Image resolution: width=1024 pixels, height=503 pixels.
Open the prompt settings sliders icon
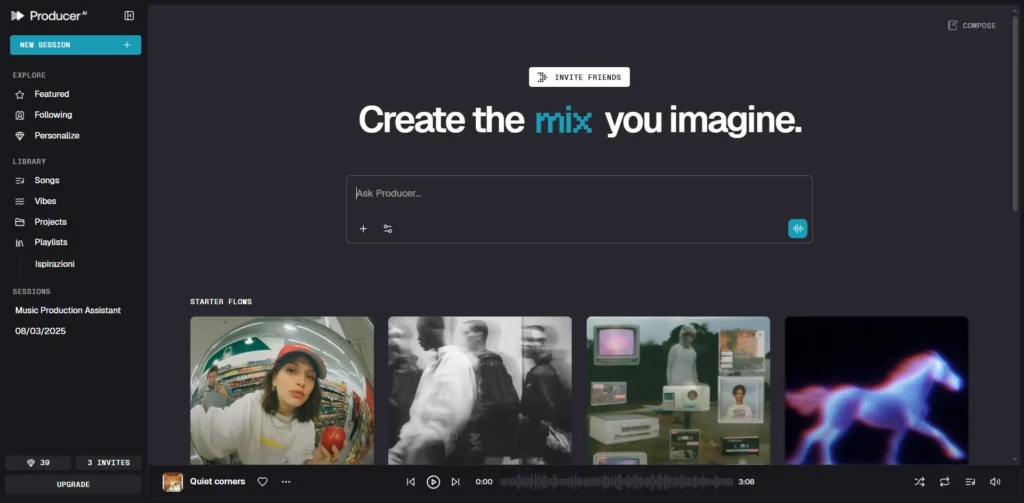388,229
